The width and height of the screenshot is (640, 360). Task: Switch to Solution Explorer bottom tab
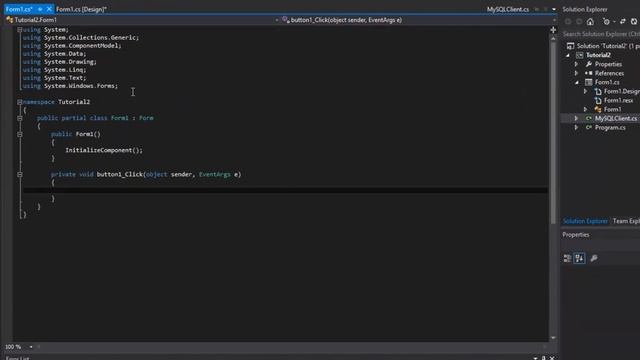[x=585, y=221]
